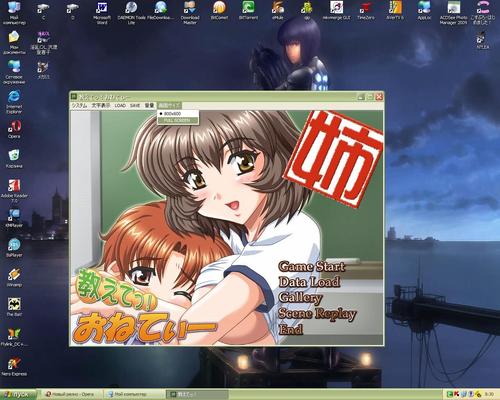Launch BitTorrent from the desktop

[248, 11]
